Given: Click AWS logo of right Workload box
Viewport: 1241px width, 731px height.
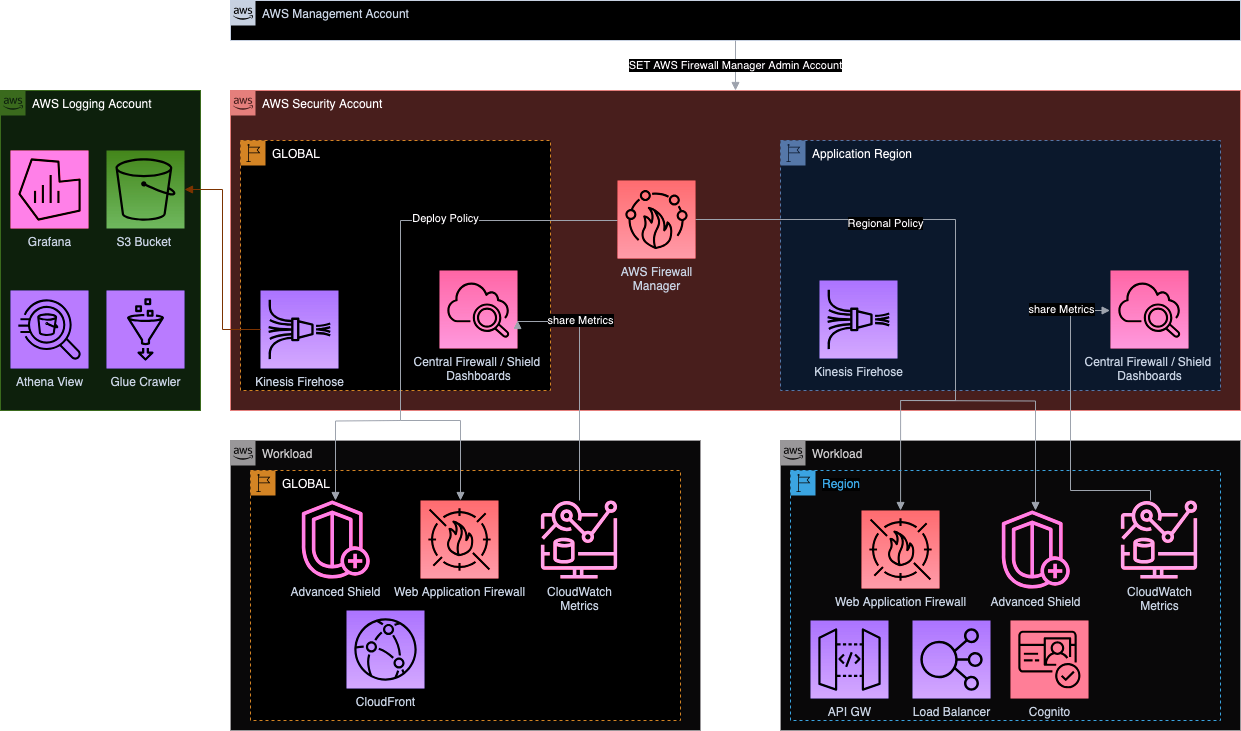Looking at the screenshot, I should 793,453.
